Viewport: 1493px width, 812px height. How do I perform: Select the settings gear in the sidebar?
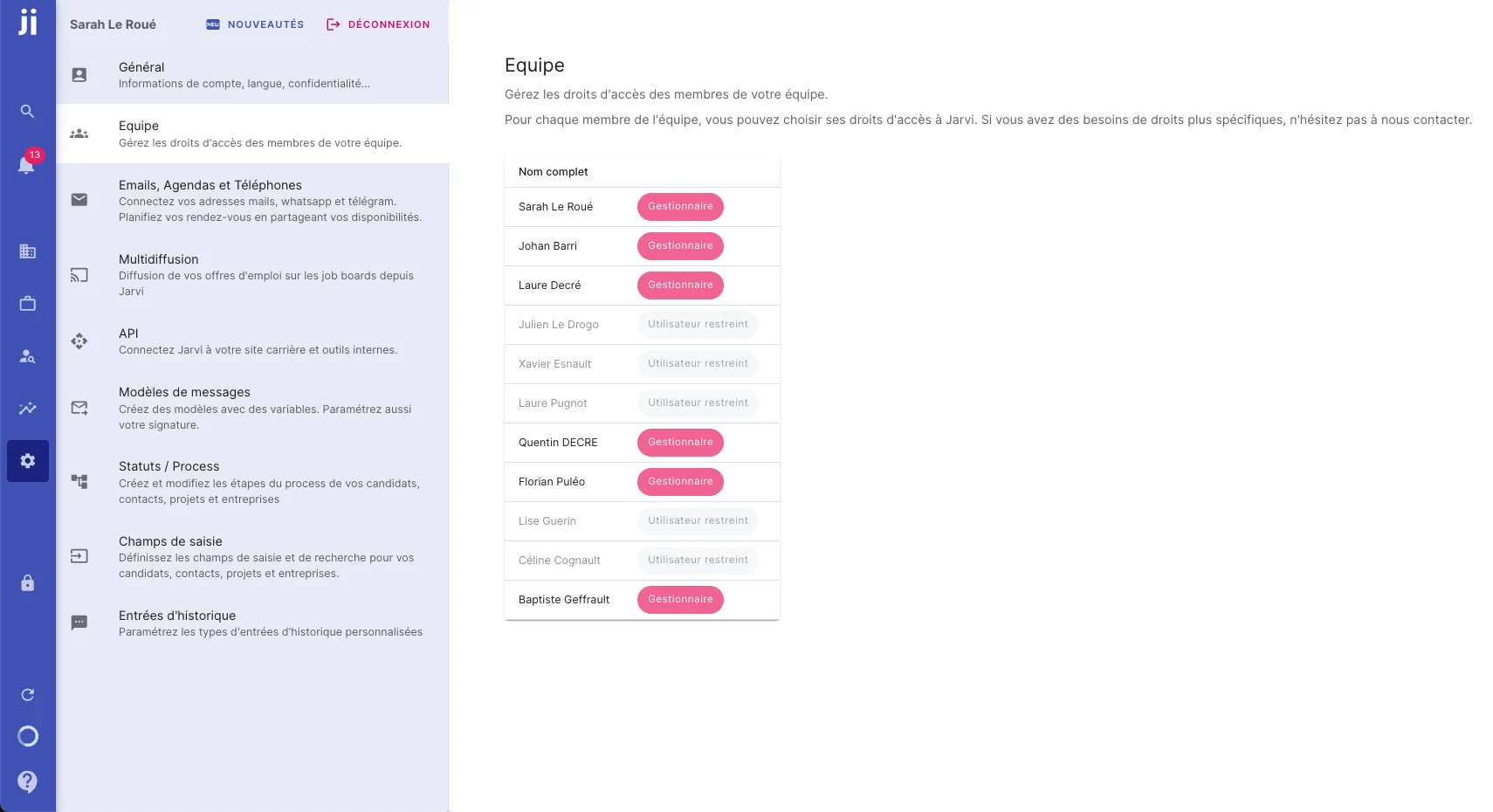27,460
